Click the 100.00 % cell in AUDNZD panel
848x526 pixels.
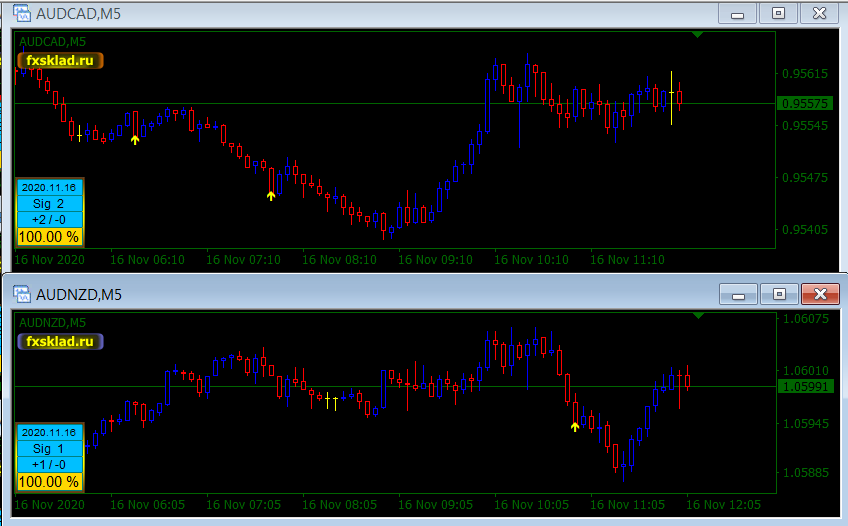coord(49,482)
